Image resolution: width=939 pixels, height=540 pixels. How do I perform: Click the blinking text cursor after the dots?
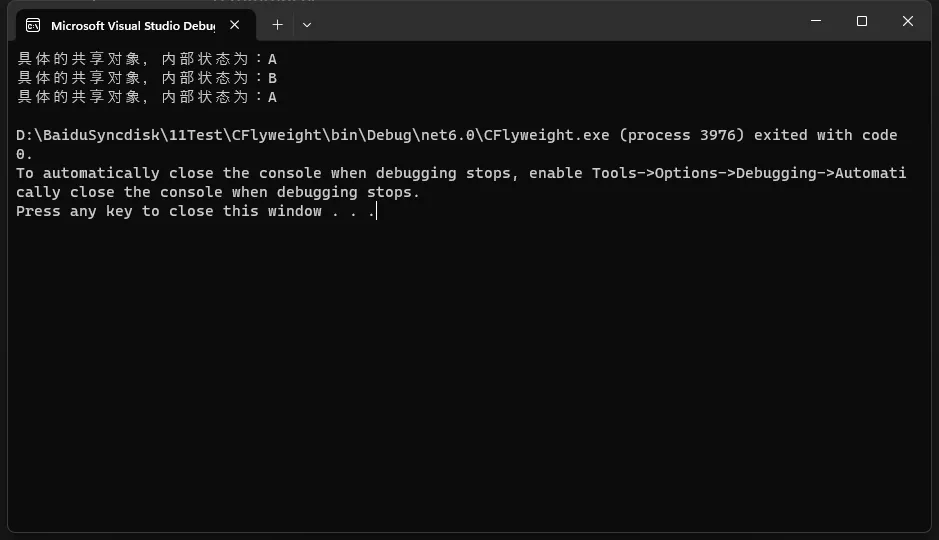click(x=377, y=211)
